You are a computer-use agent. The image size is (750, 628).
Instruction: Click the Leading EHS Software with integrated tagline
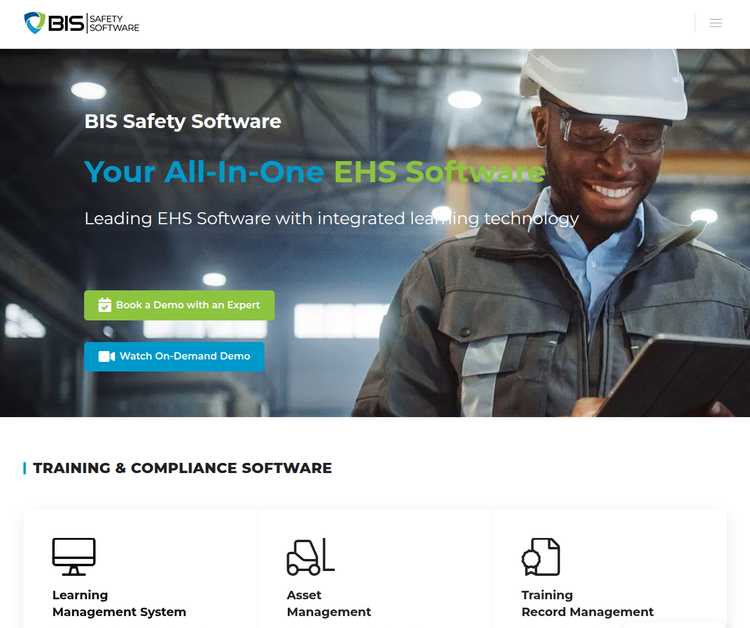[331, 219]
